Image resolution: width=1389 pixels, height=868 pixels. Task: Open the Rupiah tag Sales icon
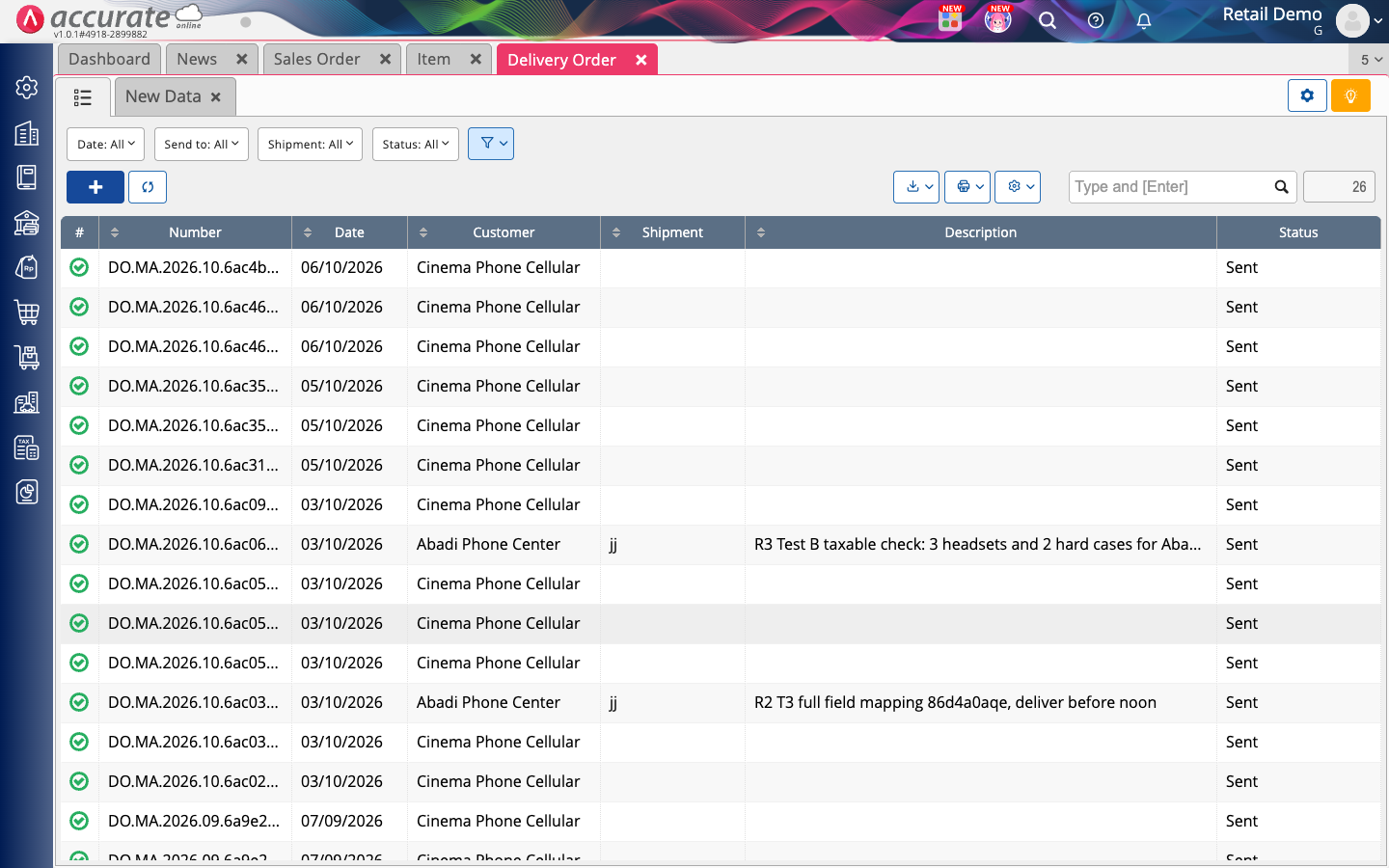[x=27, y=267]
